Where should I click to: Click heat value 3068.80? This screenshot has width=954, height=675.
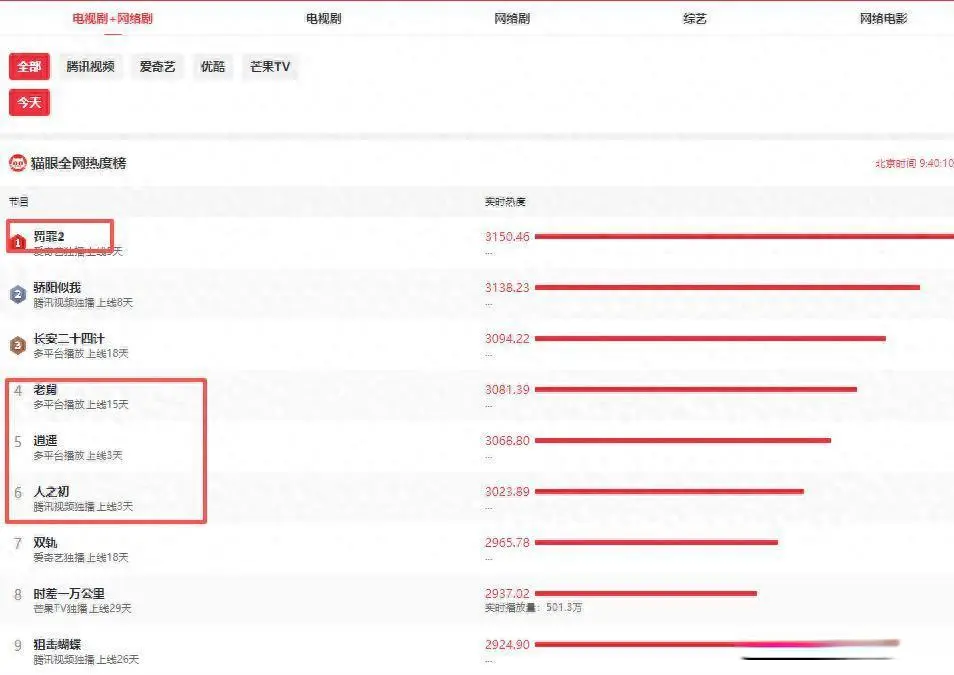(x=507, y=441)
